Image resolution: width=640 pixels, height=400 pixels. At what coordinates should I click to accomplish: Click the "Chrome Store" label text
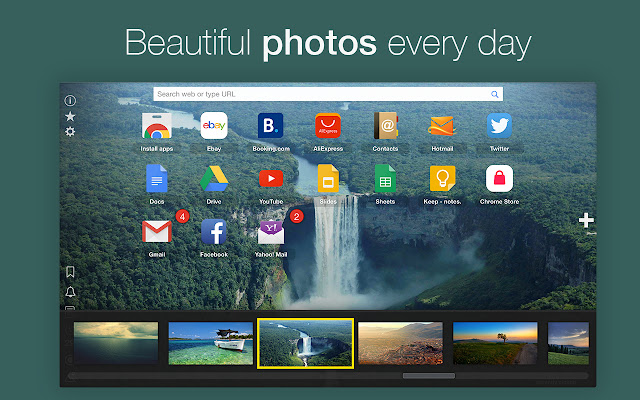click(500, 202)
